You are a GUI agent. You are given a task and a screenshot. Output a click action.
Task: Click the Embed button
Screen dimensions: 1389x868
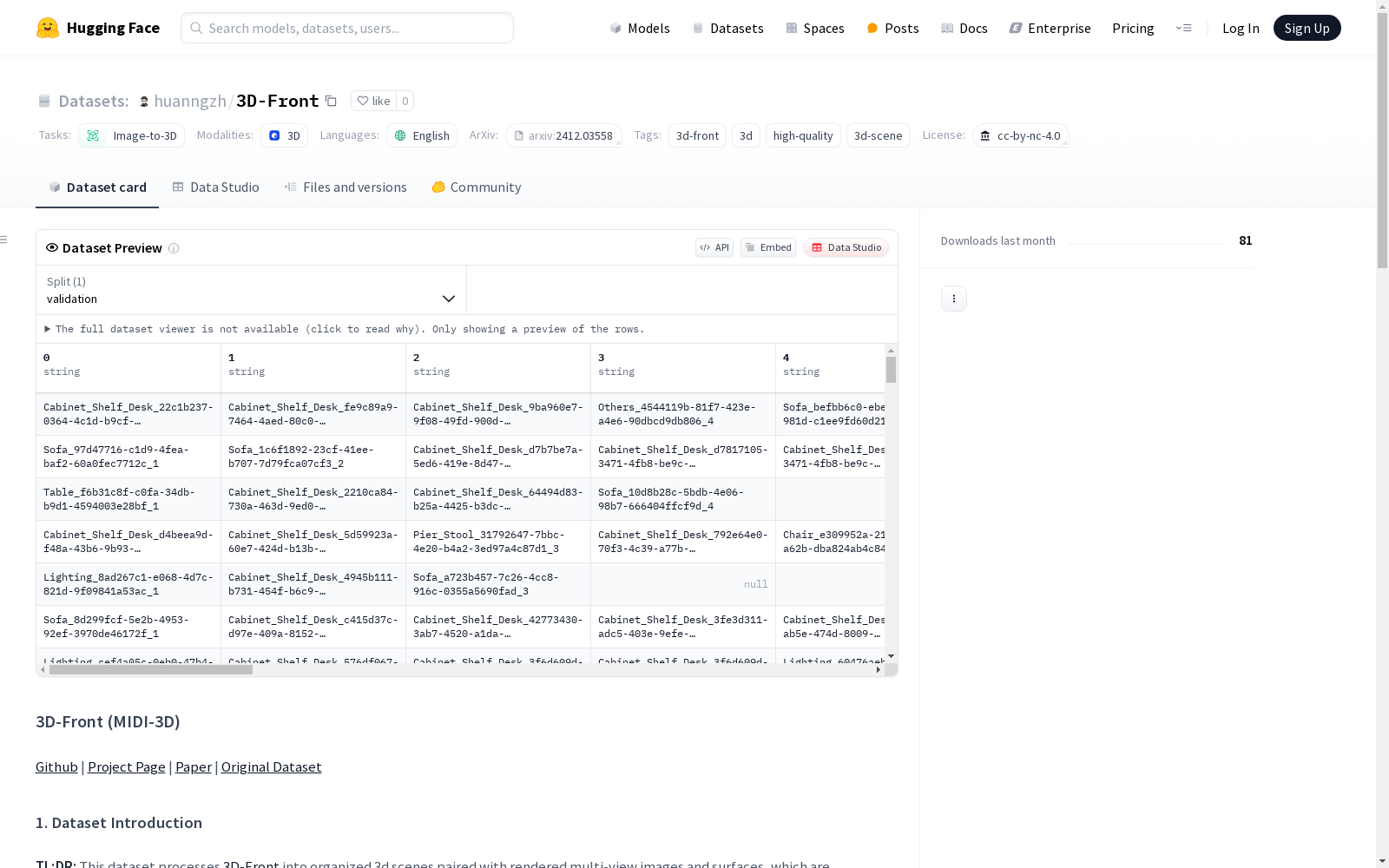click(768, 247)
